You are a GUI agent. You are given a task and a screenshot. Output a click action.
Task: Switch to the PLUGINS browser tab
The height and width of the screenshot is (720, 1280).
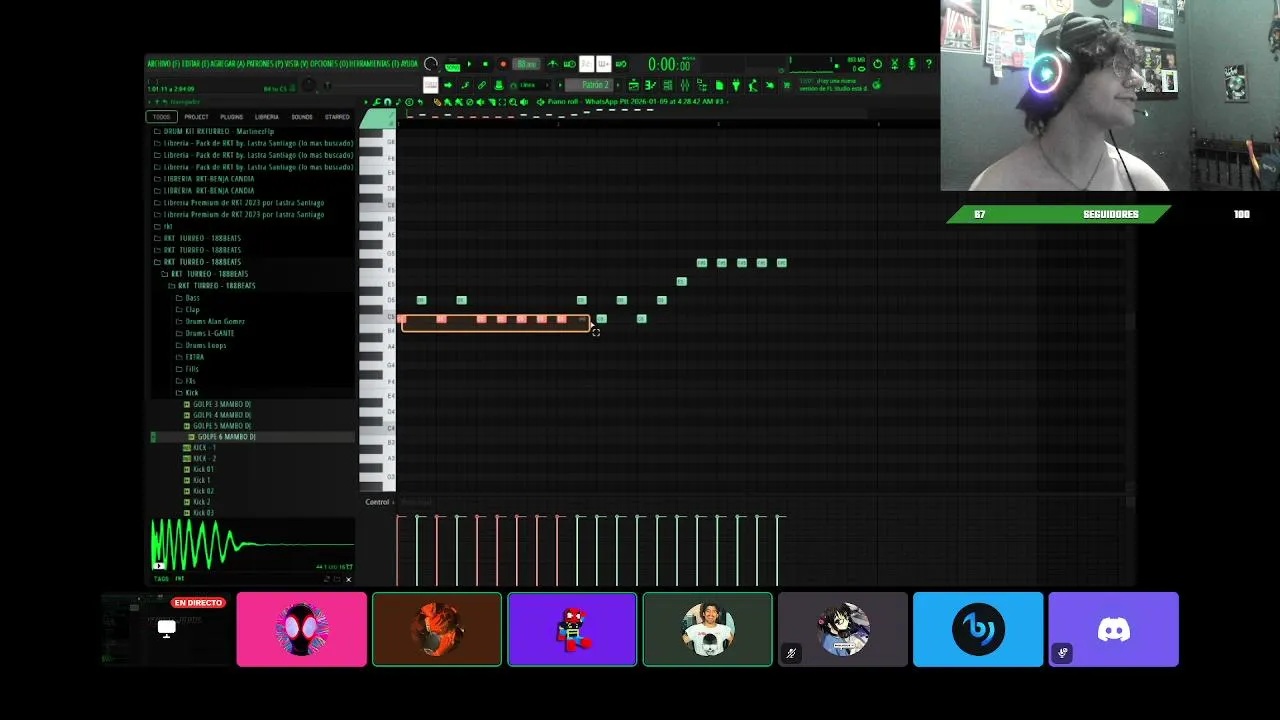[231, 117]
